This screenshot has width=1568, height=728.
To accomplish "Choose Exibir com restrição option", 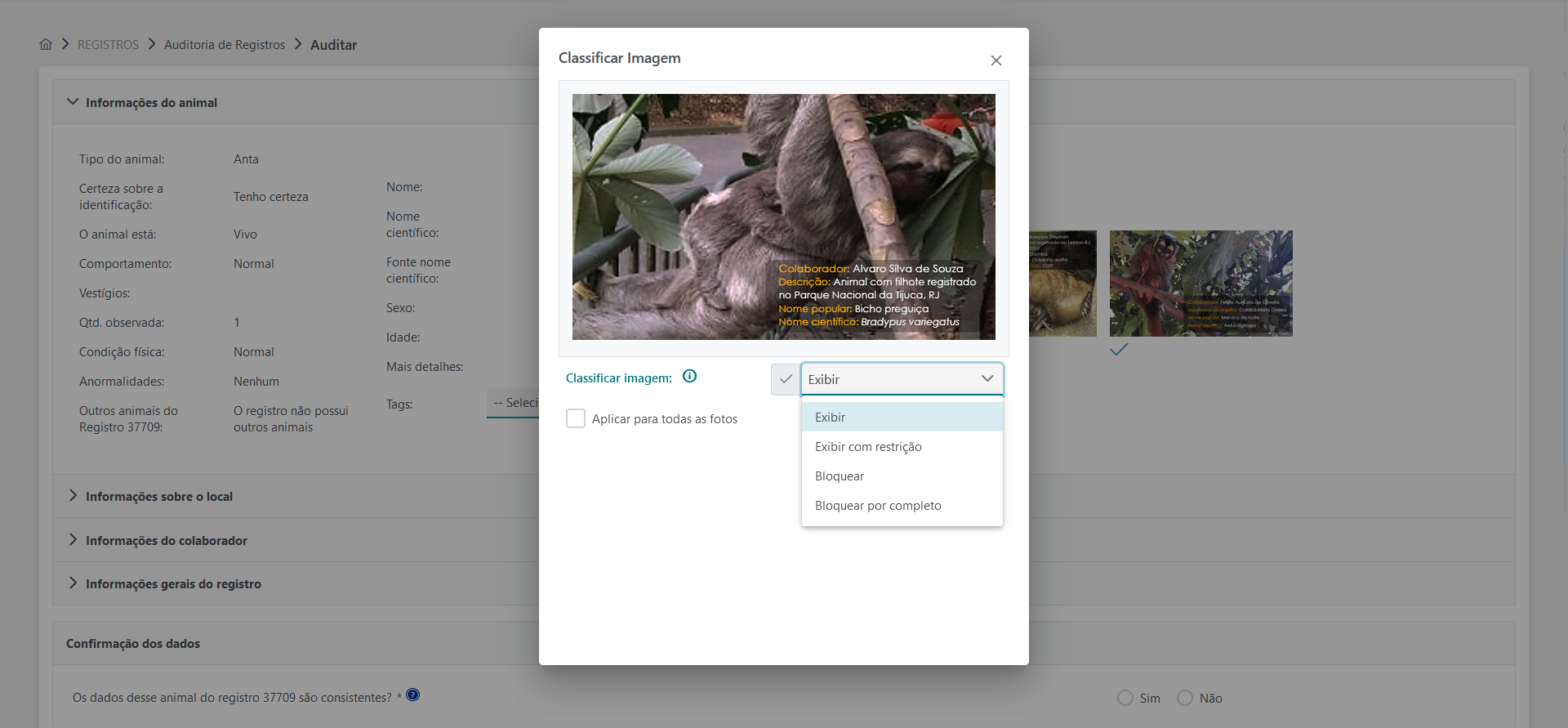I will (x=902, y=446).
